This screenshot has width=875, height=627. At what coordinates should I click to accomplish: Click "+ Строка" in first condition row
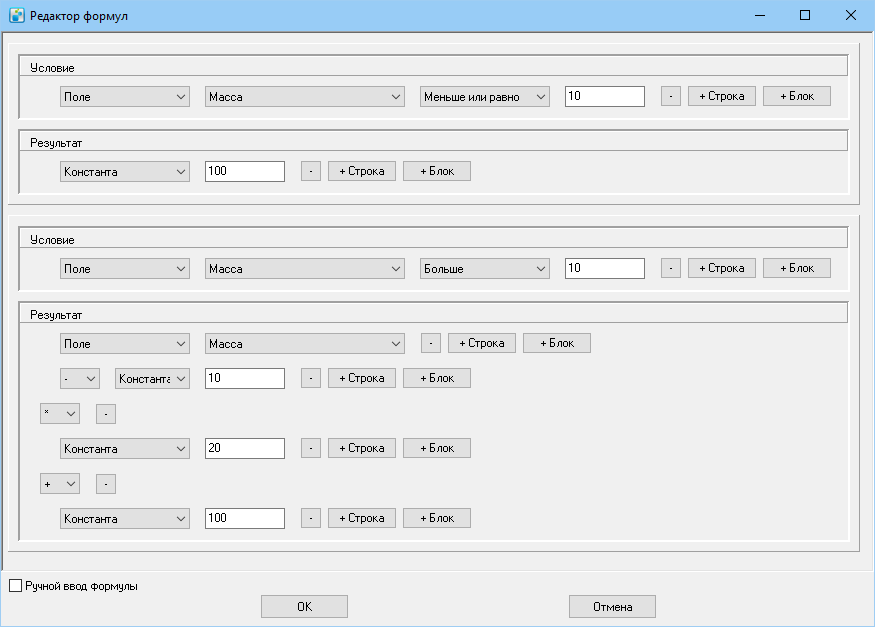(722, 96)
